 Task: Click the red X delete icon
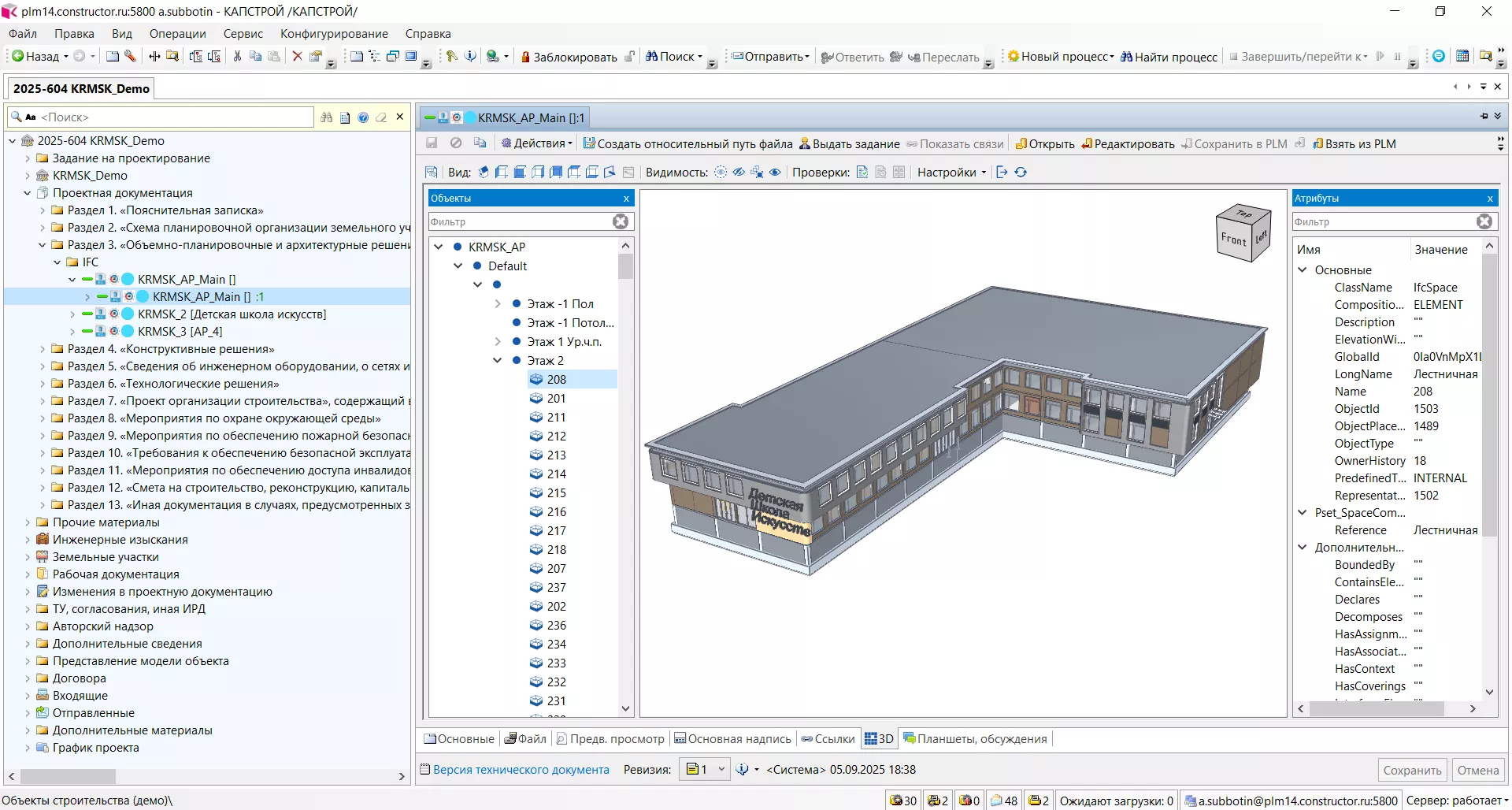(297, 57)
